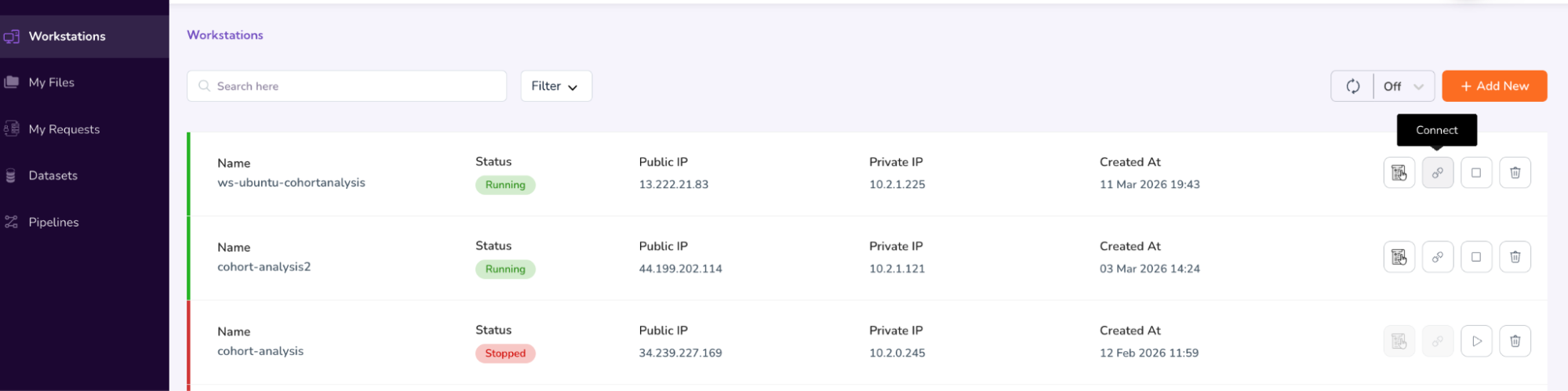This screenshot has height=391, width=1568.
Task: Open logs icon for ws-ubuntu-cohortanalysis workstation
Action: tap(1399, 172)
